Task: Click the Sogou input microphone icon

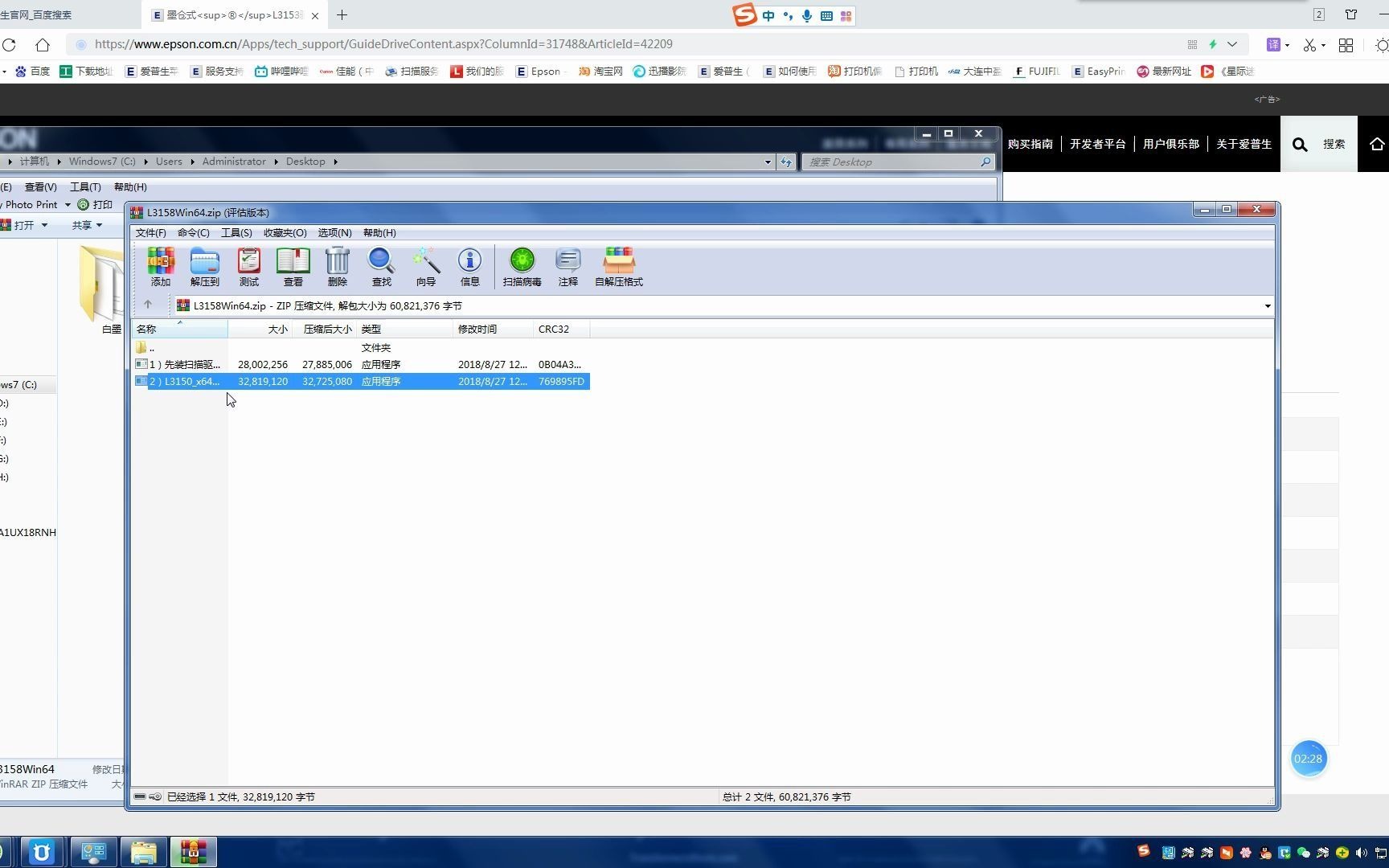Action: click(807, 15)
